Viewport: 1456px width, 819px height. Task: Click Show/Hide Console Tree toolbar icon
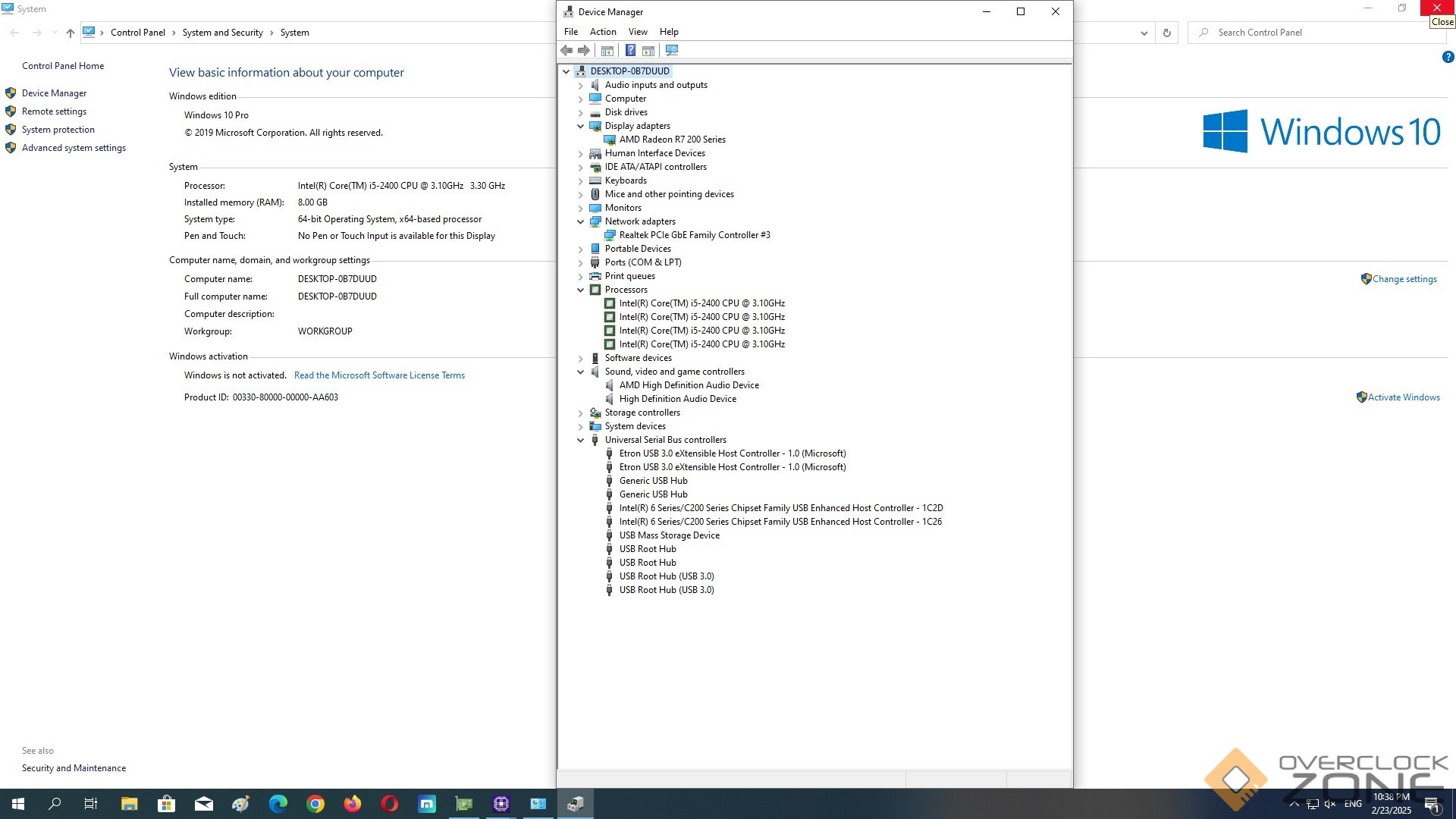[607, 50]
